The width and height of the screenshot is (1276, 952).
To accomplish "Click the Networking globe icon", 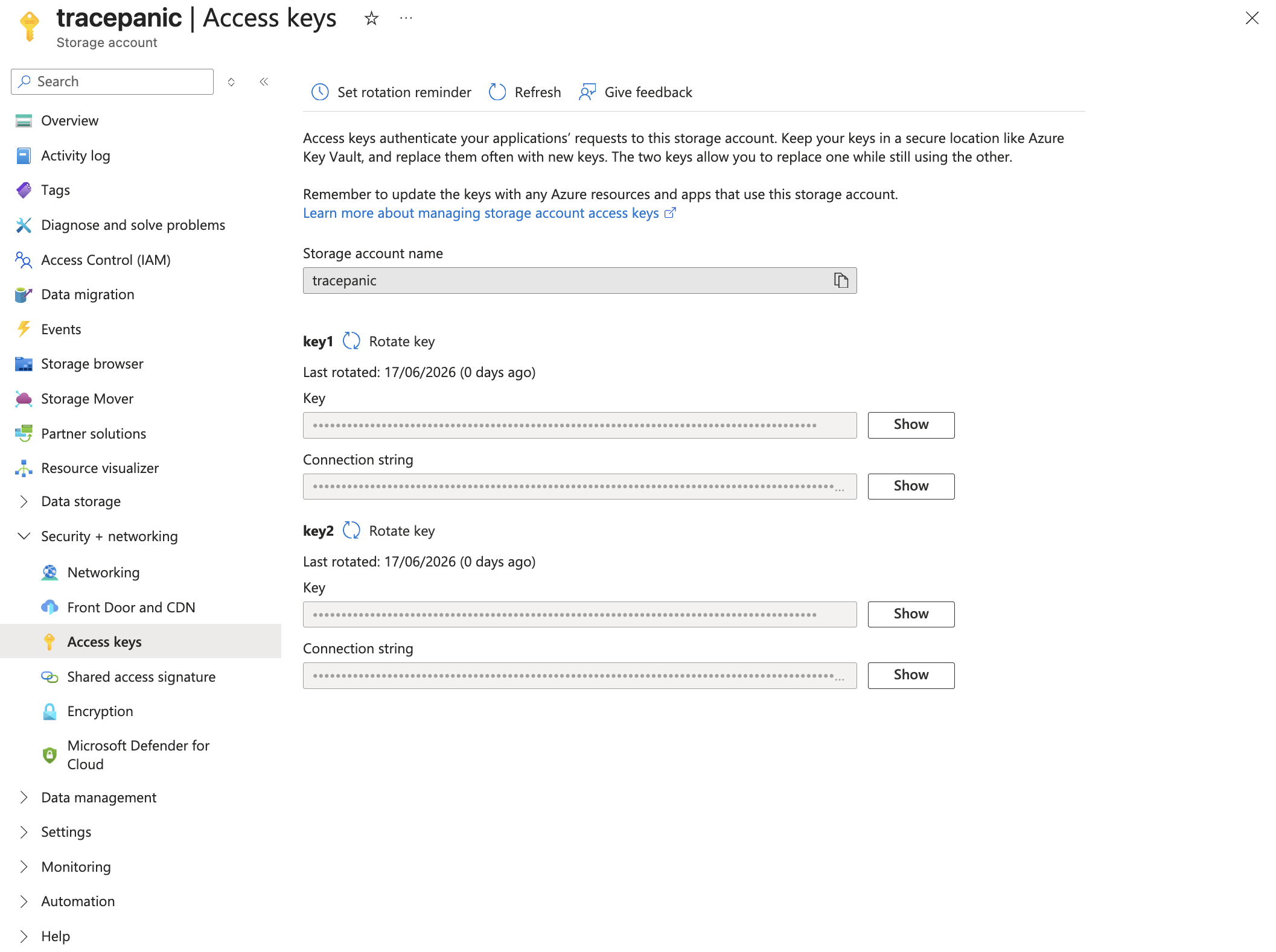I will tap(49, 573).
